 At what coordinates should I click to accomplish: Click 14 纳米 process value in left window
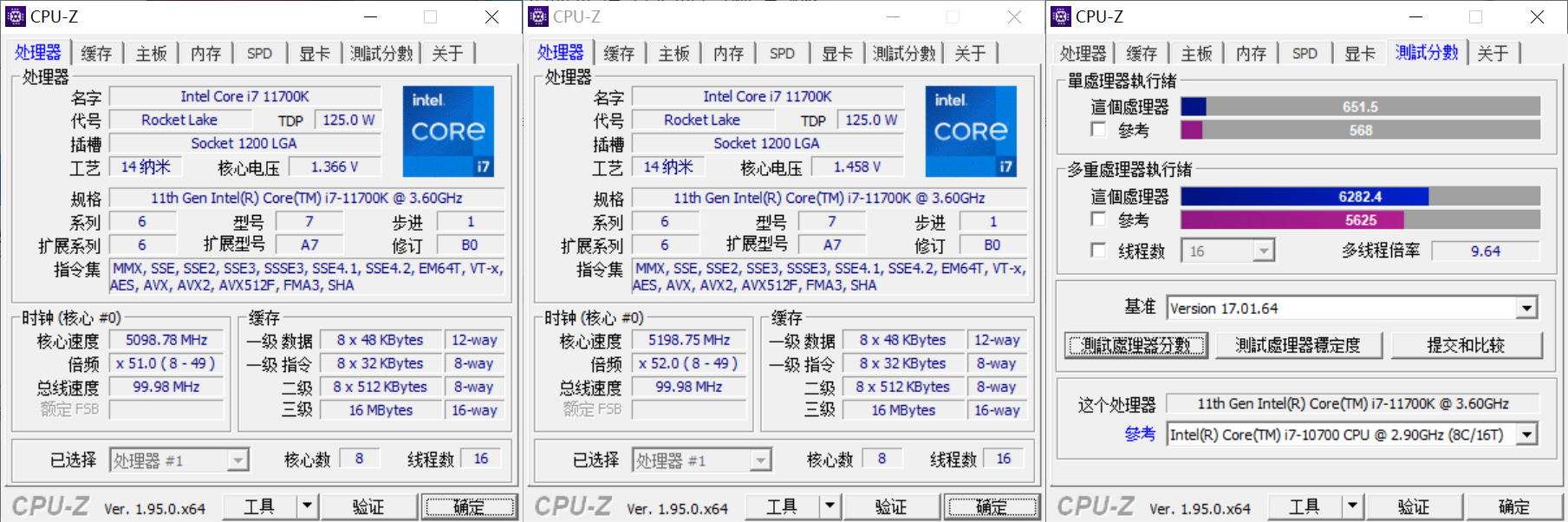(146, 166)
